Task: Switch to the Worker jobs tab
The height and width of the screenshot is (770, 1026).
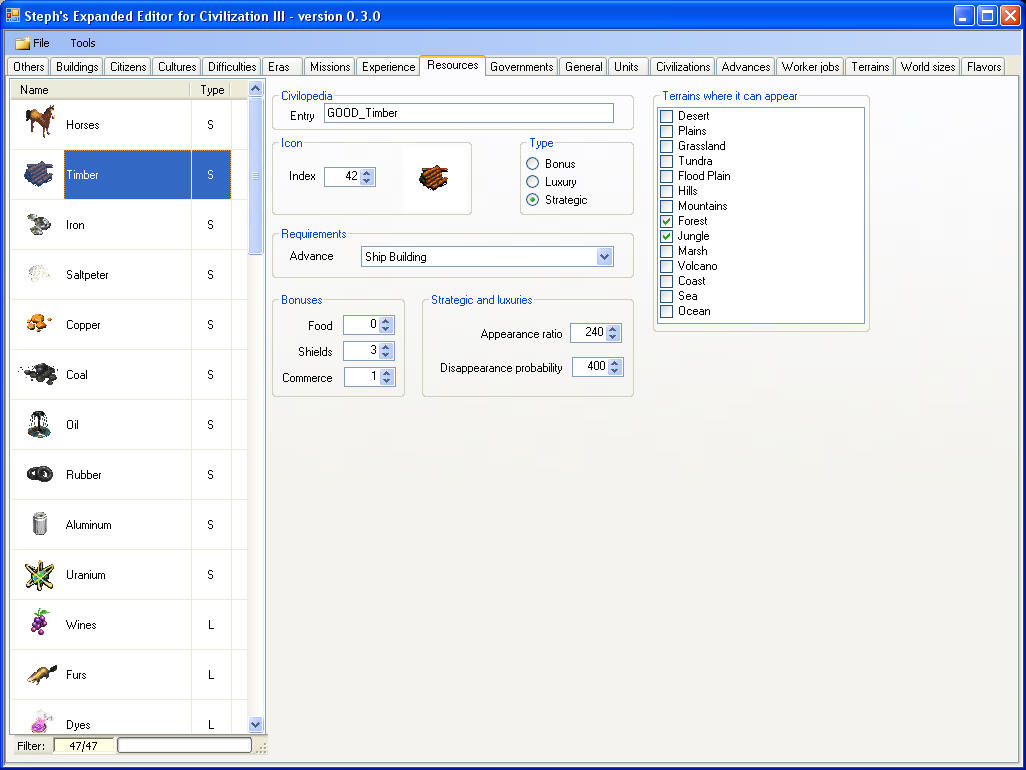Action: (810, 67)
